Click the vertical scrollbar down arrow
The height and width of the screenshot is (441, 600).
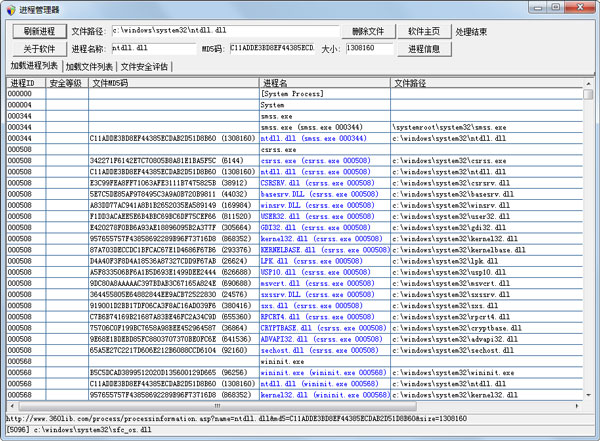click(588, 395)
